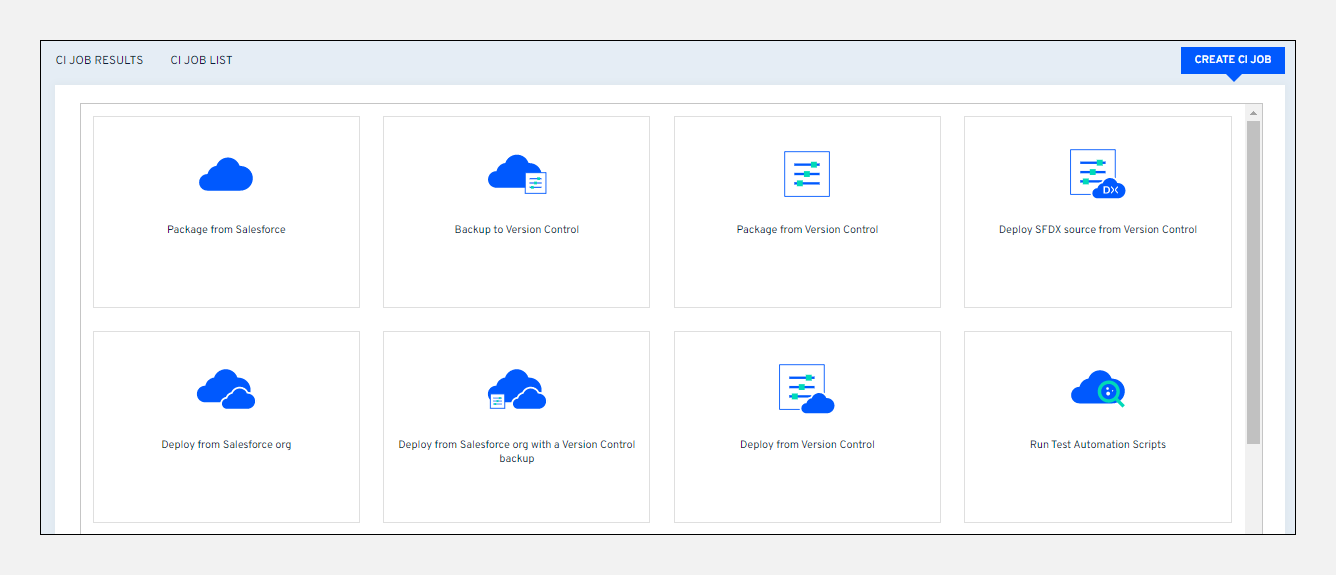
Task: Pick the "Deploy from Salesforce org" label
Action: click(226, 445)
